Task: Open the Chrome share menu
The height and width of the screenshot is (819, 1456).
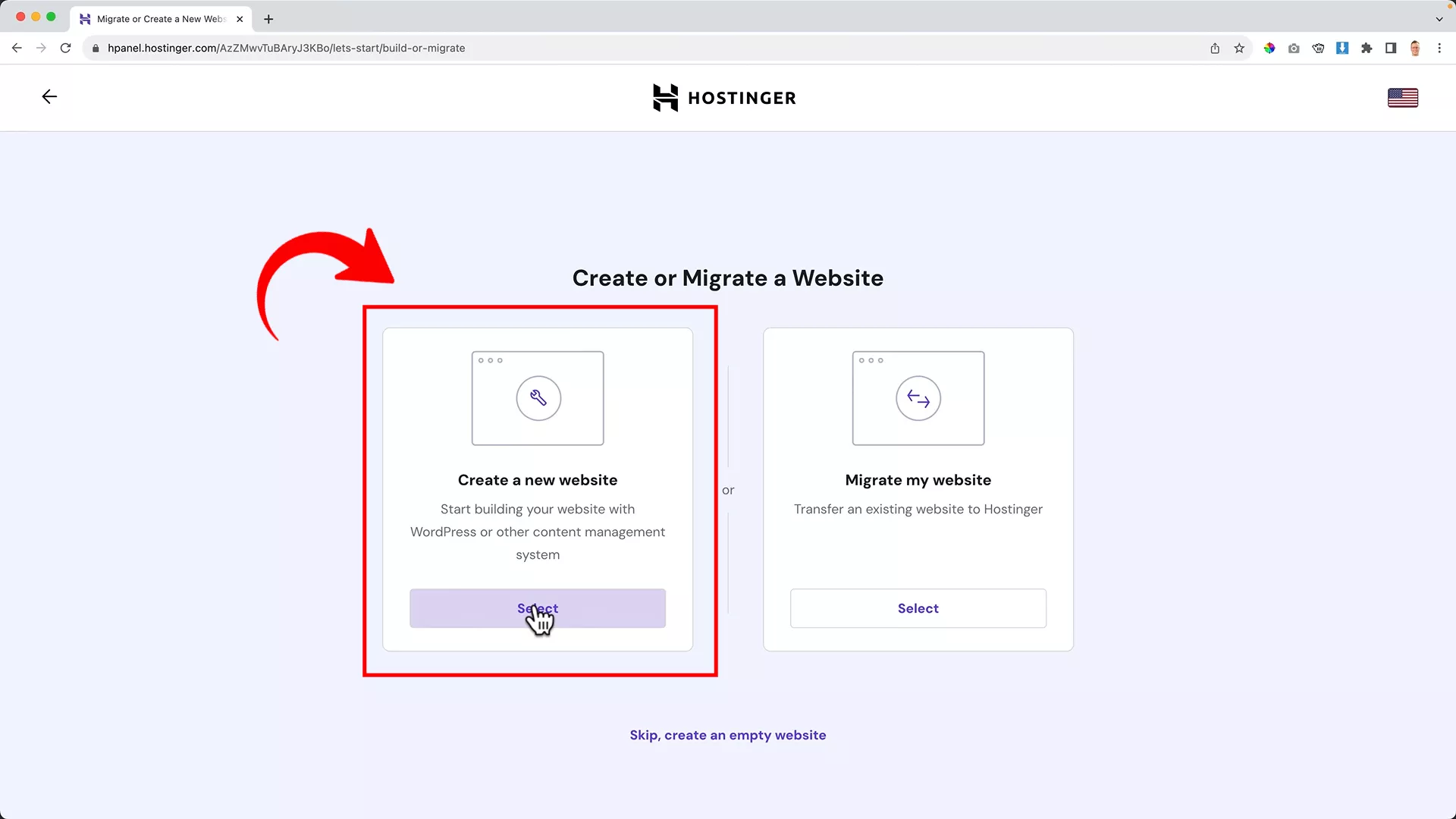Action: (1215, 48)
